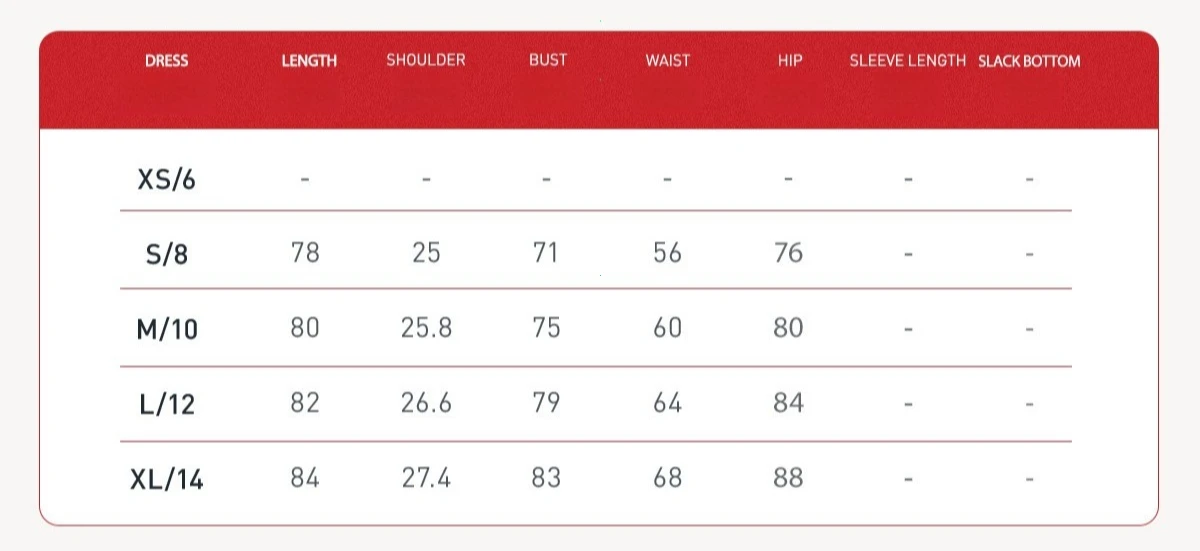
Task: Click hip value 88 for XL/14
Action: pyautogui.click(x=788, y=478)
